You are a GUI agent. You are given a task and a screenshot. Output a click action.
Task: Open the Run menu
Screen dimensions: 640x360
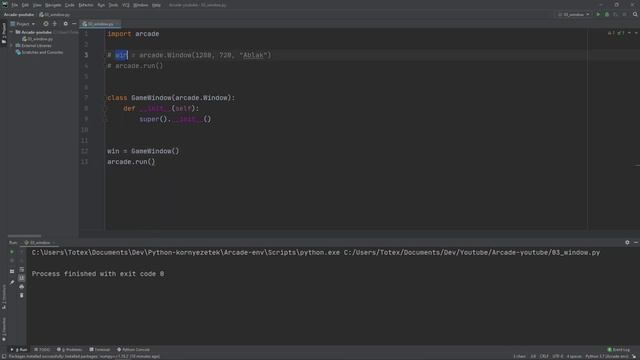pyautogui.click(x=101, y=5)
